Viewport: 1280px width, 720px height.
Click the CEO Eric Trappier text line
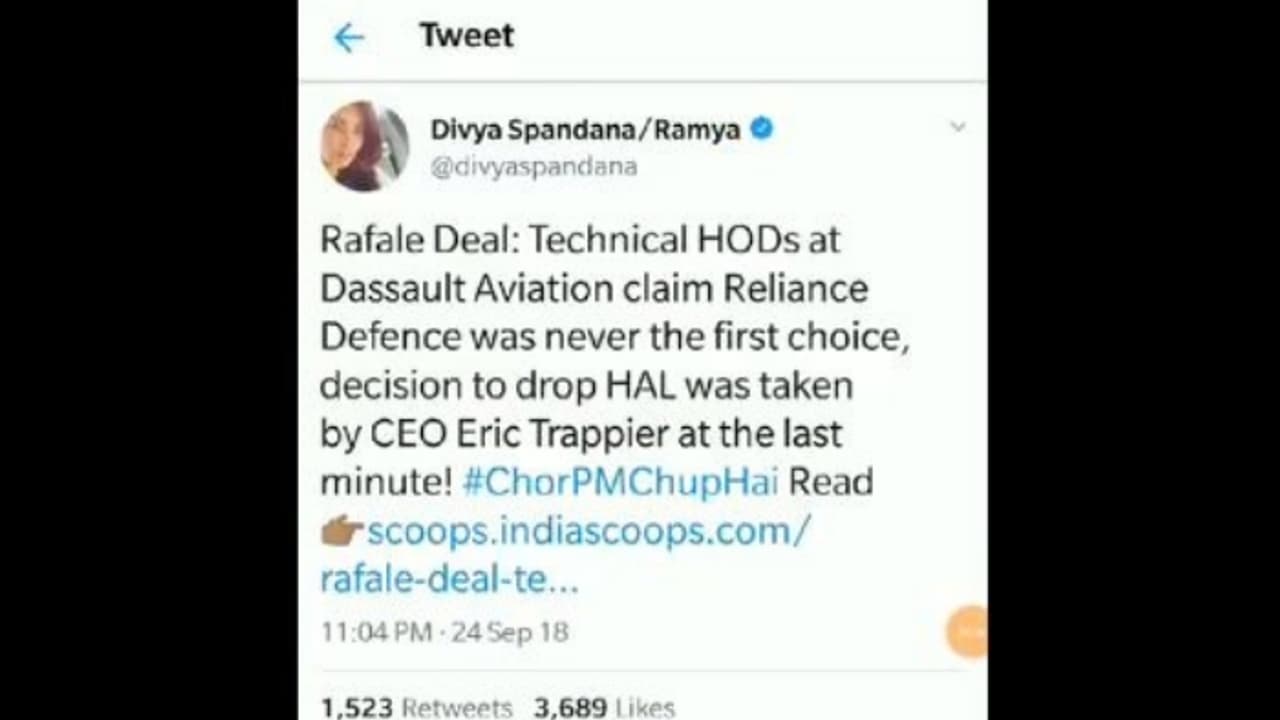pos(581,434)
